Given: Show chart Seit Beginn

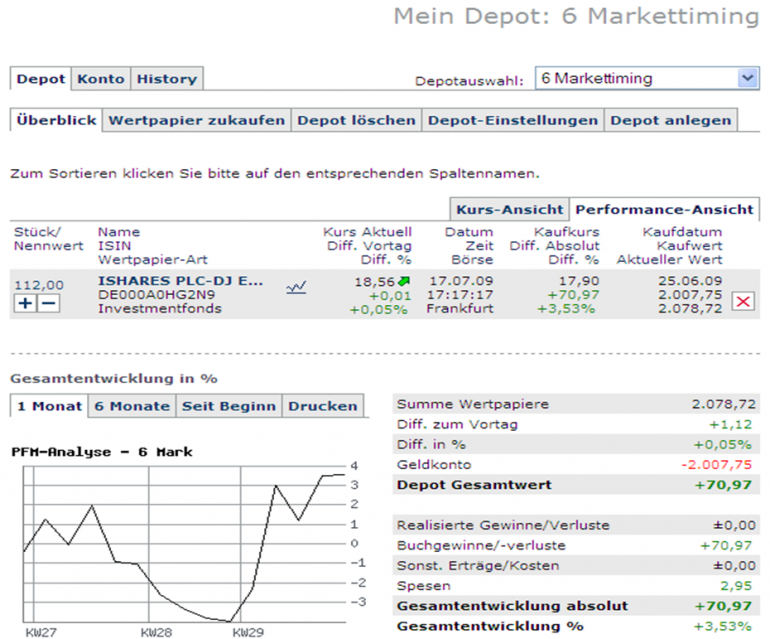Looking at the screenshot, I should [x=229, y=406].
